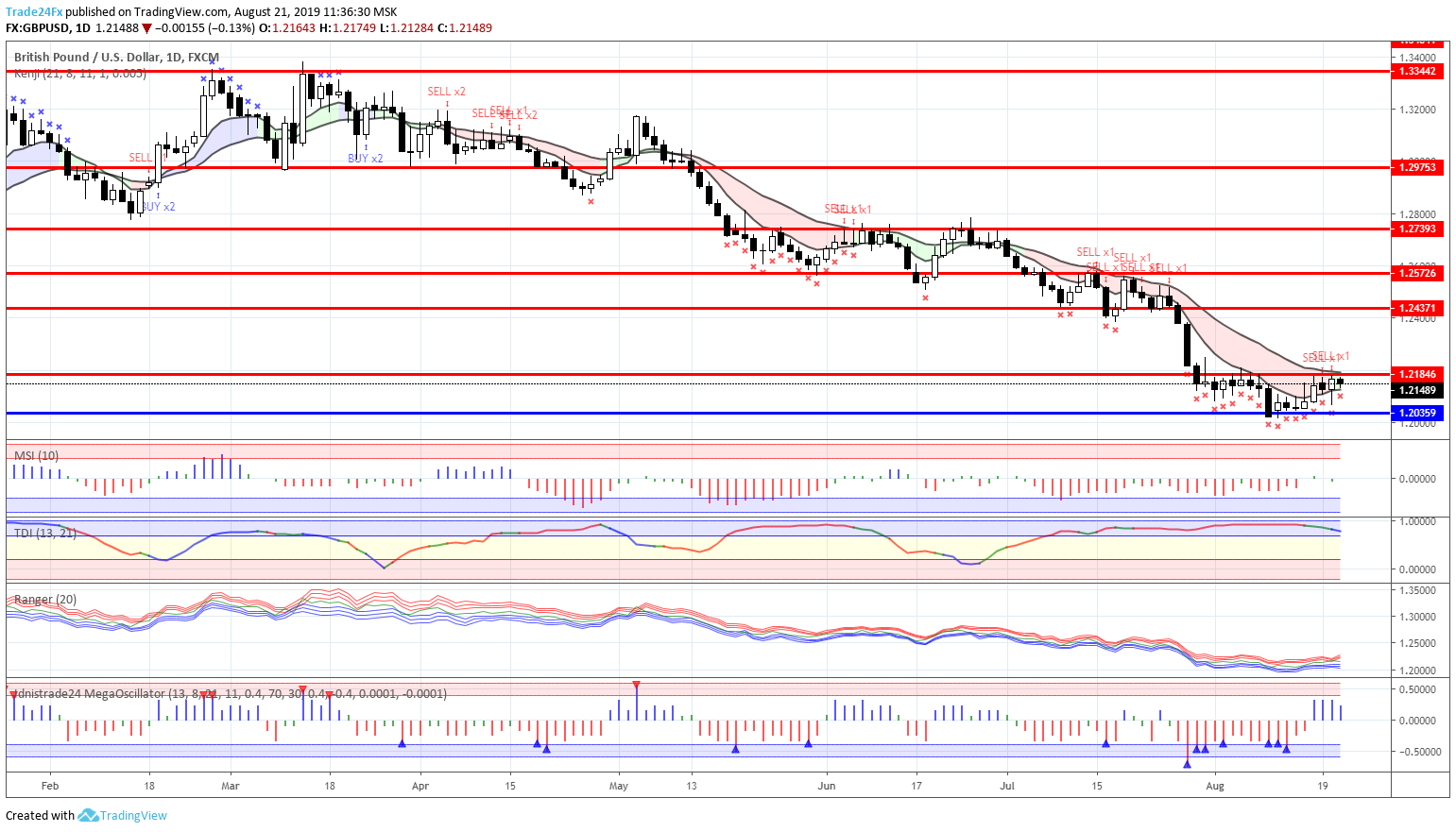Click the red horizontal line at 1.33442
This screenshot has height=832, width=1456.
click(x=697, y=71)
